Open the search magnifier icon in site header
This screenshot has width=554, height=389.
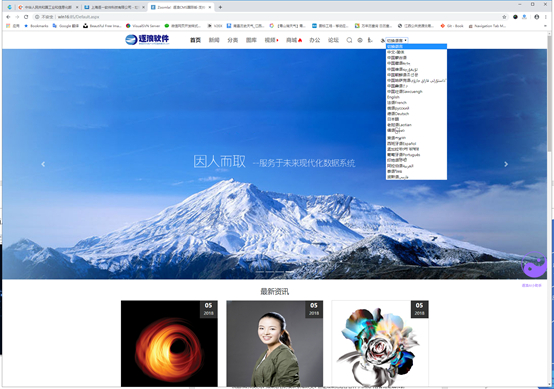pyautogui.click(x=349, y=40)
